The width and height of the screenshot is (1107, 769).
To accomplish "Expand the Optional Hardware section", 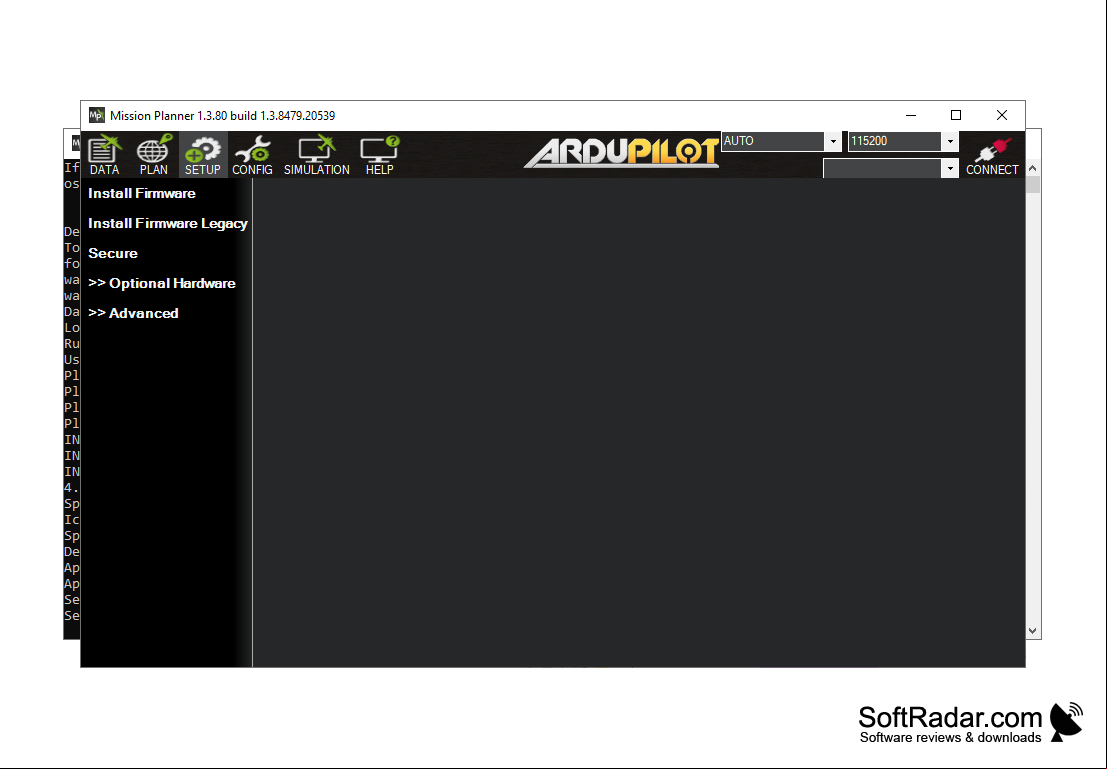I will (162, 283).
